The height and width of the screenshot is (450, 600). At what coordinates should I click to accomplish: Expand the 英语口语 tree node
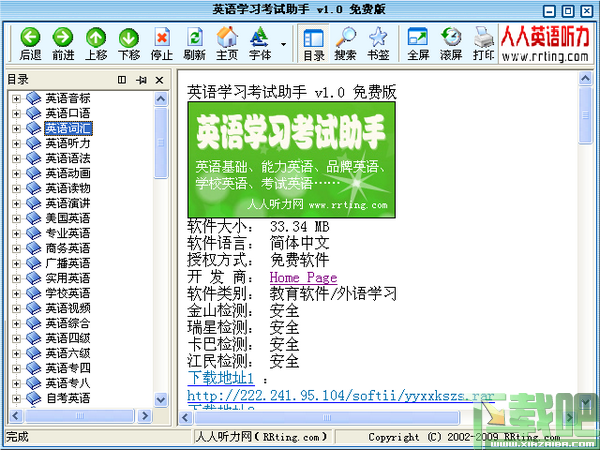pyautogui.click(x=16, y=114)
